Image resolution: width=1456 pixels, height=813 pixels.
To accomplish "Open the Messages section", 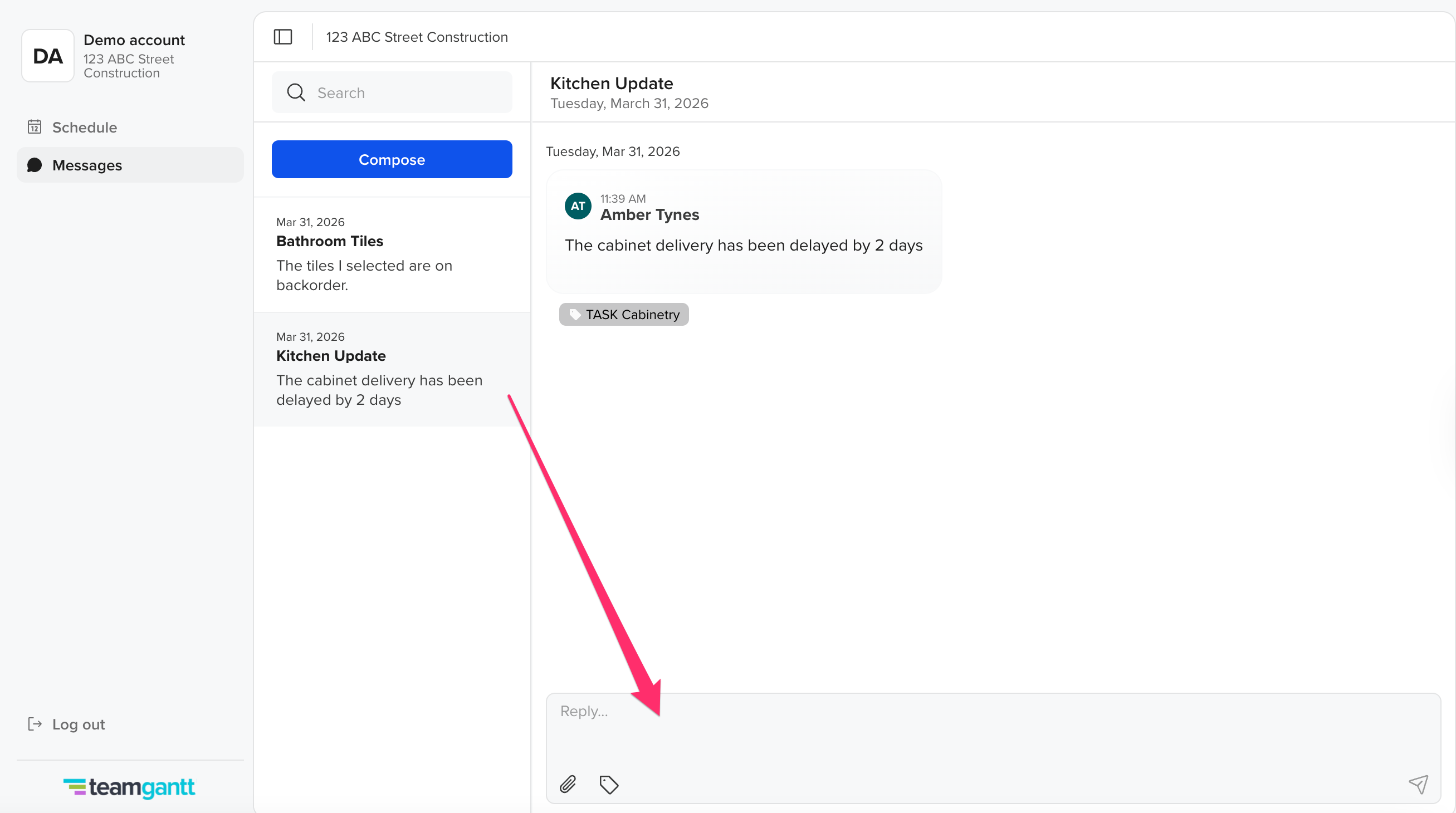I will 130,165.
